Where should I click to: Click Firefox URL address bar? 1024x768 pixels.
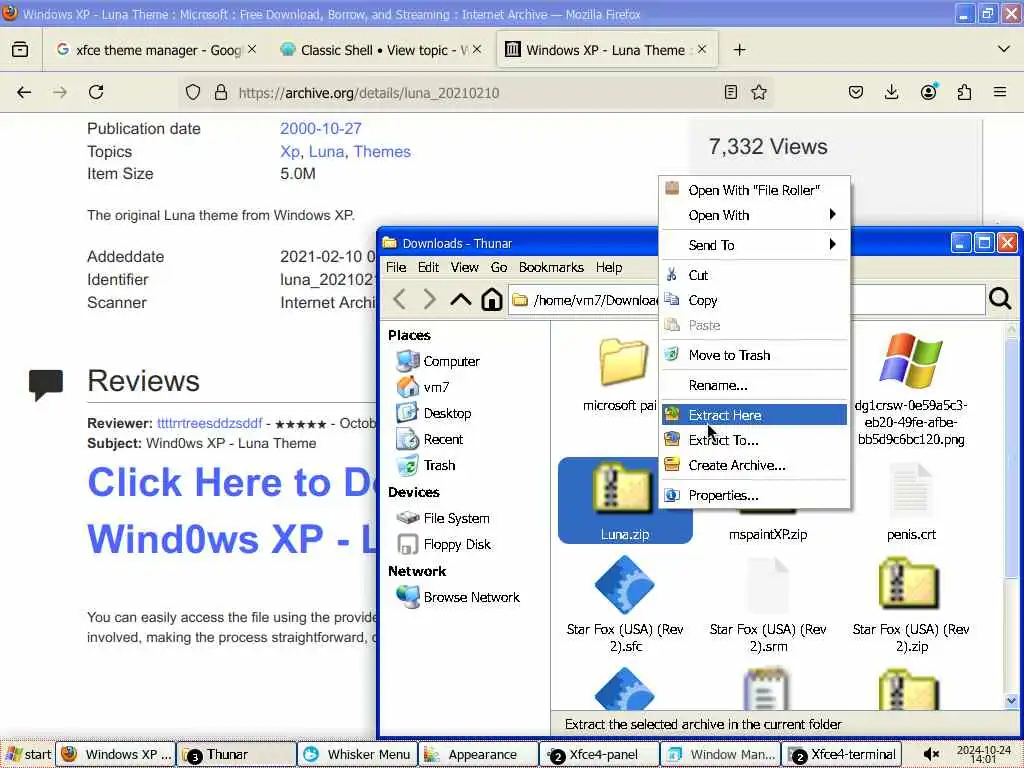click(x=477, y=93)
